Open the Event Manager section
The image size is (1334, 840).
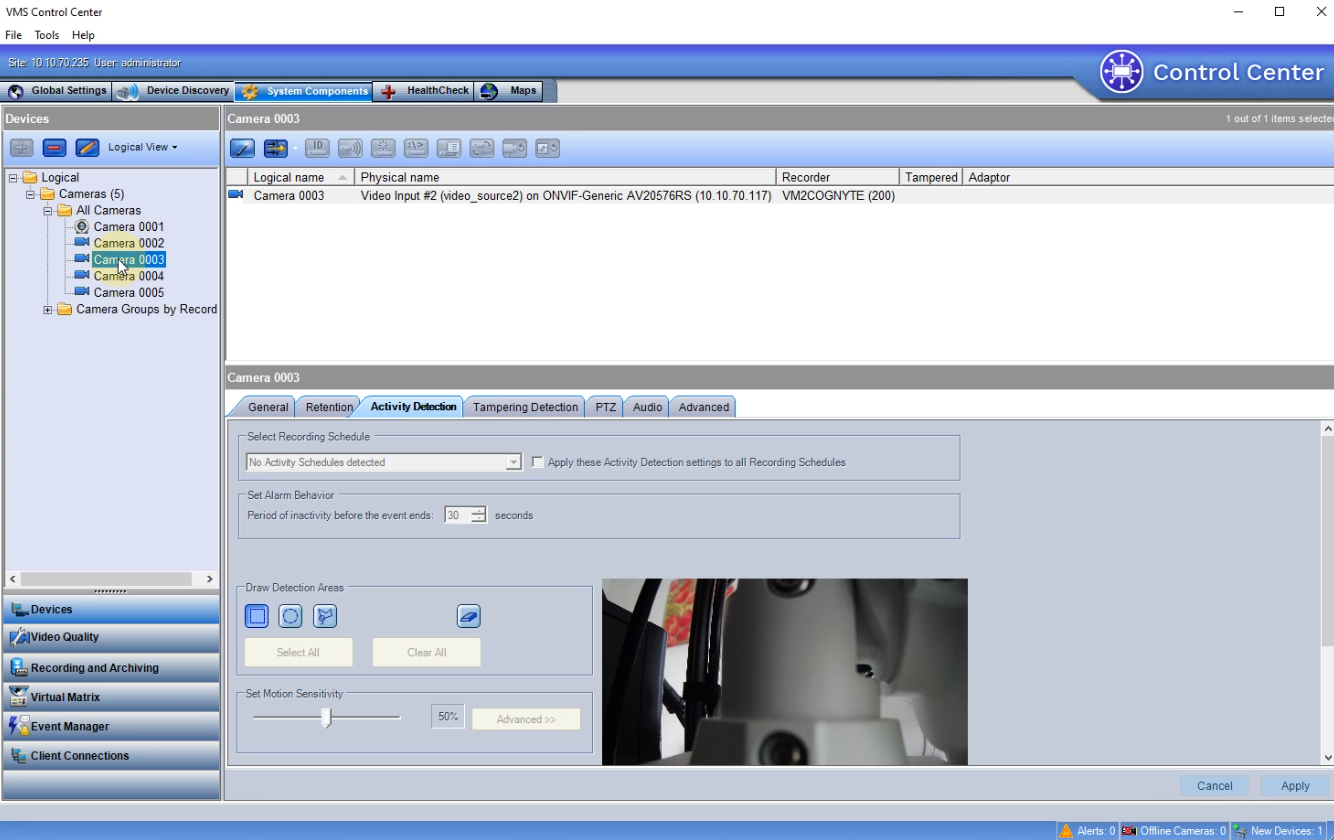point(69,726)
